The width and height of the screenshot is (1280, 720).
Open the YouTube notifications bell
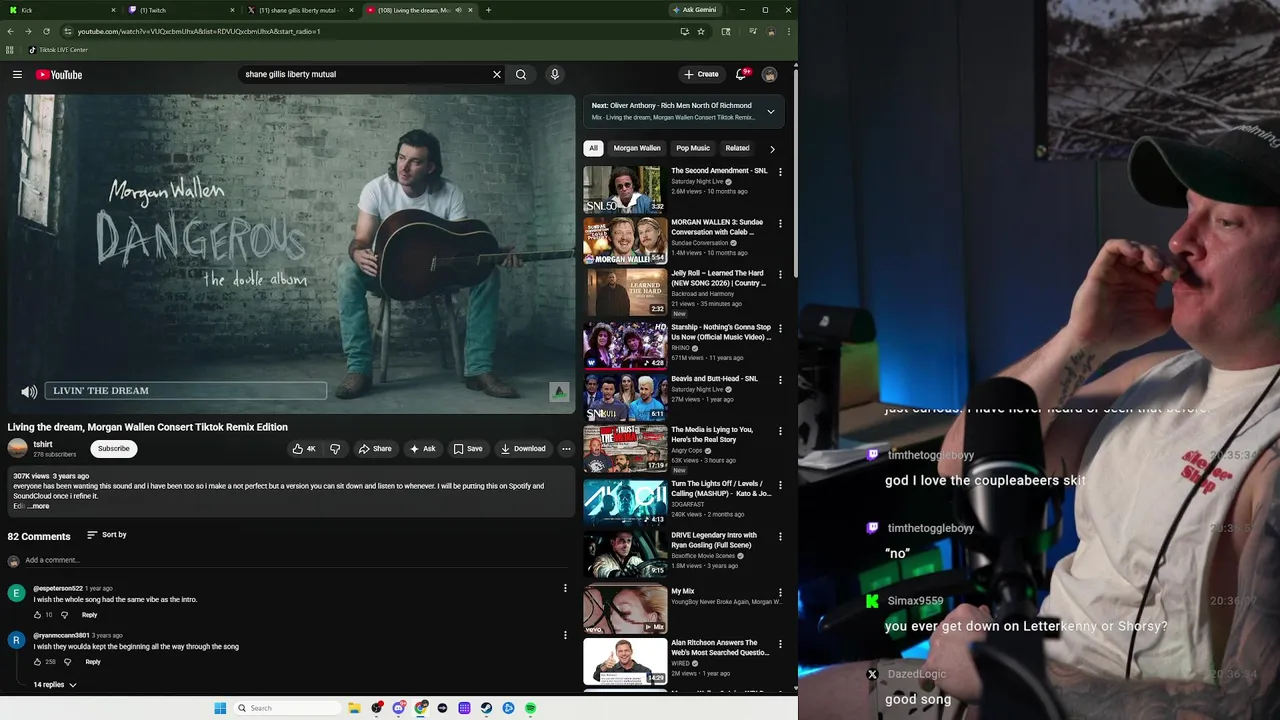coord(741,74)
